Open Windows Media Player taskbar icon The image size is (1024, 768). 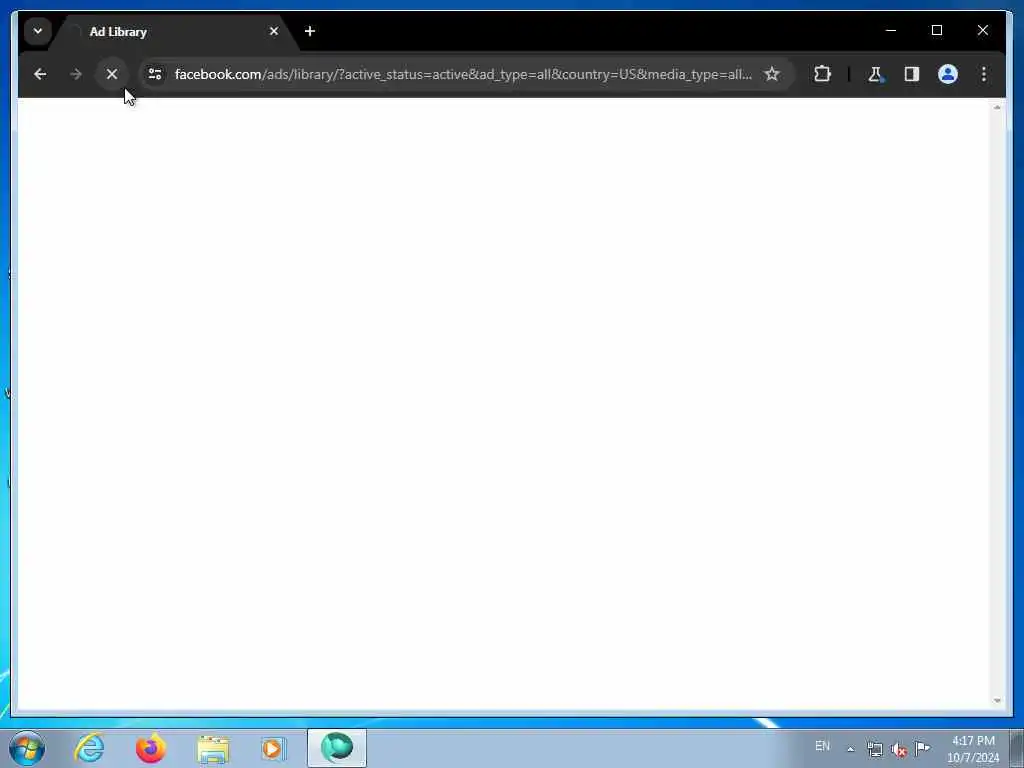pyautogui.click(x=273, y=748)
